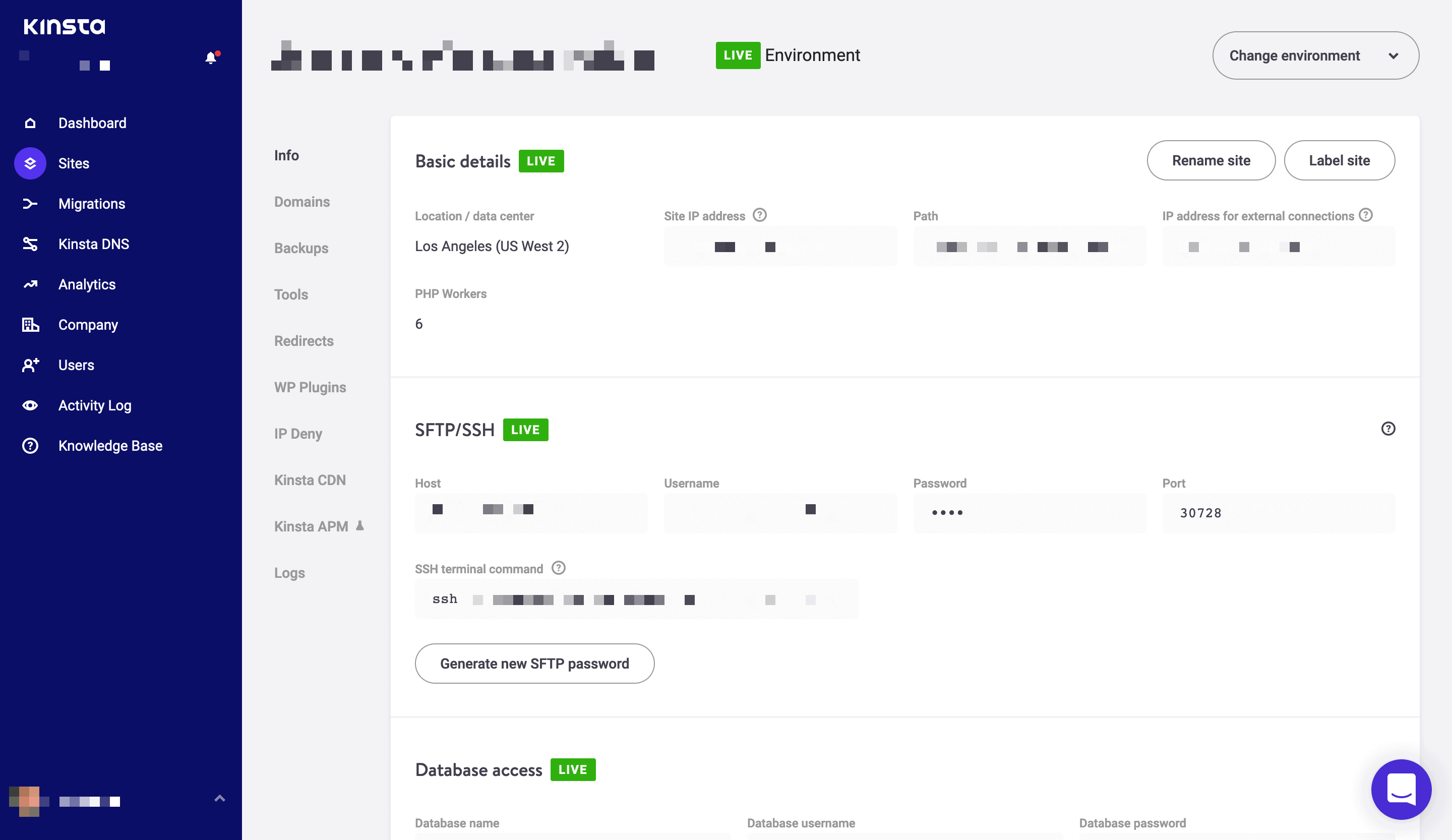Viewport: 1452px width, 840px height.
Task: Switch to the Tools tab
Action: [291, 294]
